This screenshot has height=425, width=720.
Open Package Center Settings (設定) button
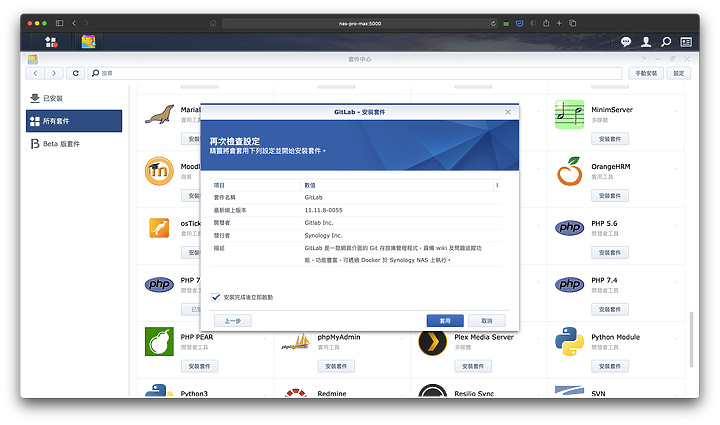[x=679, y=73]
